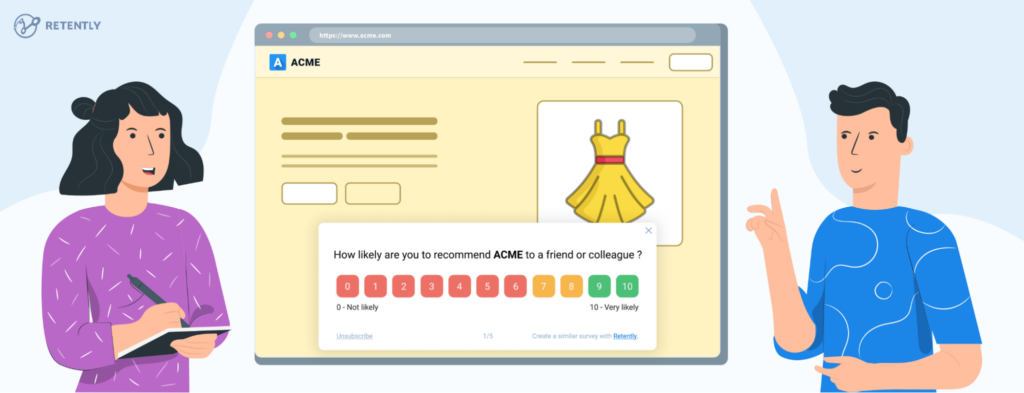
Task: Click the Unsubscribe link
Action: point(355,336)
